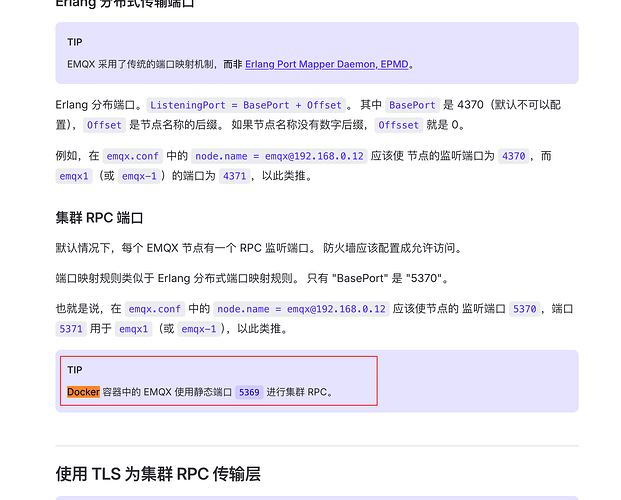Click emqx.conf in the 例如 paragraph
621x500 pixels.
133,156
